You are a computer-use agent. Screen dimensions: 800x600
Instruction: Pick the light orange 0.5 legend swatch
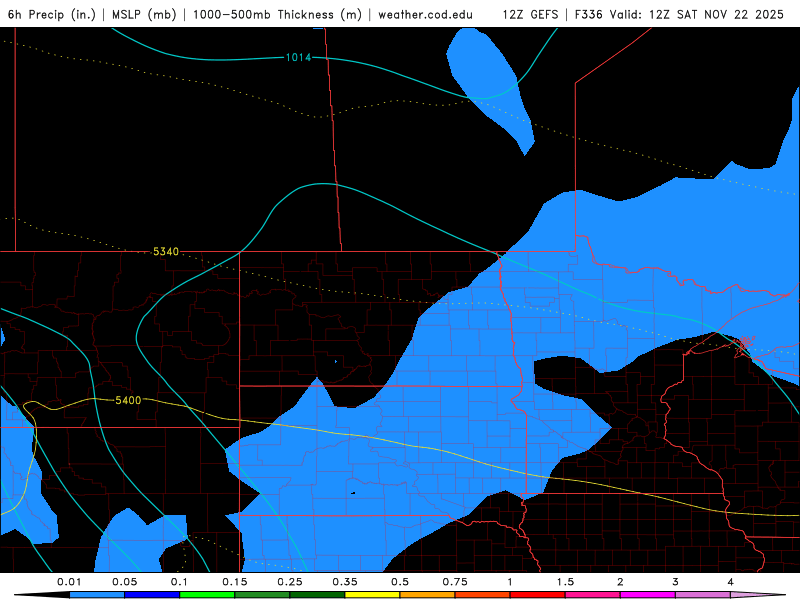coord(428,595)
